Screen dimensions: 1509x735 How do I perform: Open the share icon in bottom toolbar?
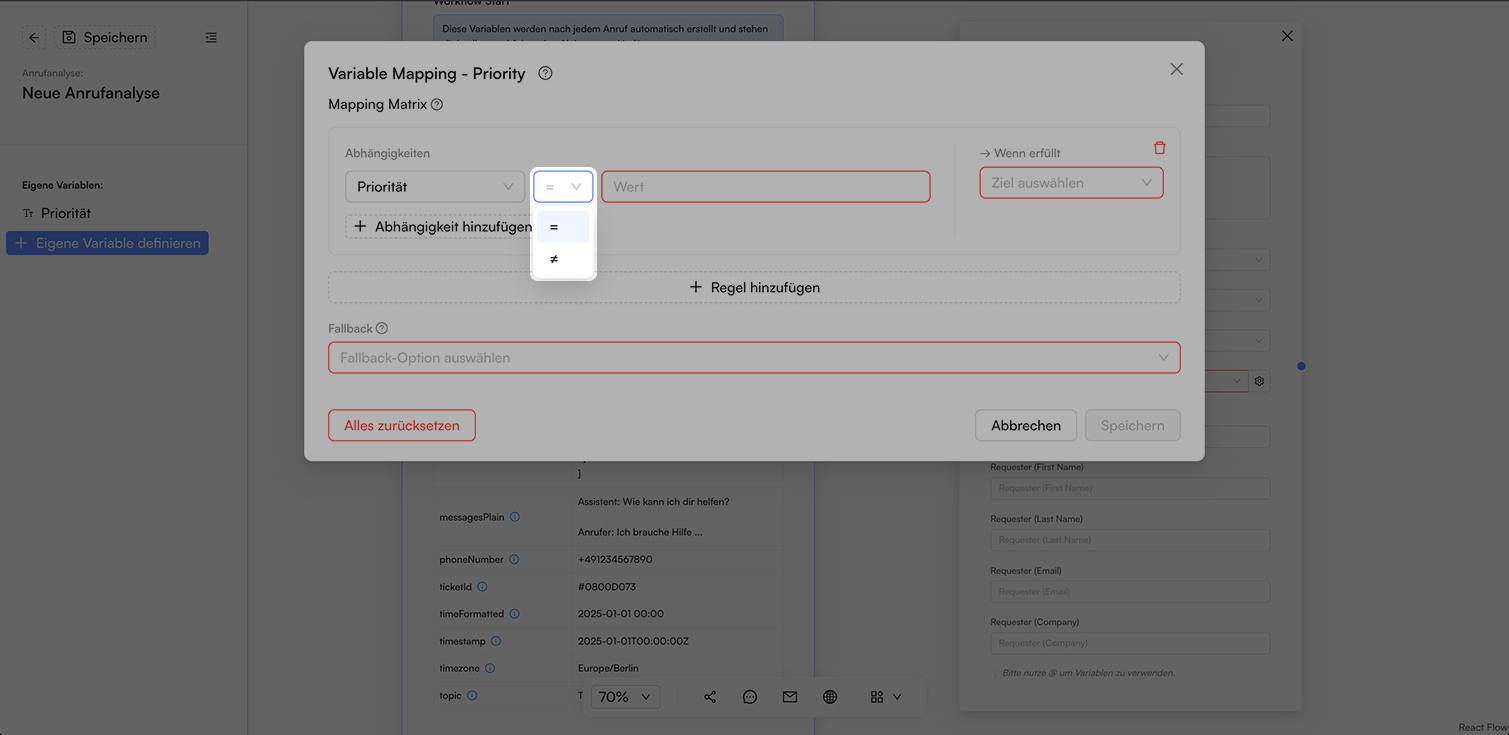click(x=710, y=697)
